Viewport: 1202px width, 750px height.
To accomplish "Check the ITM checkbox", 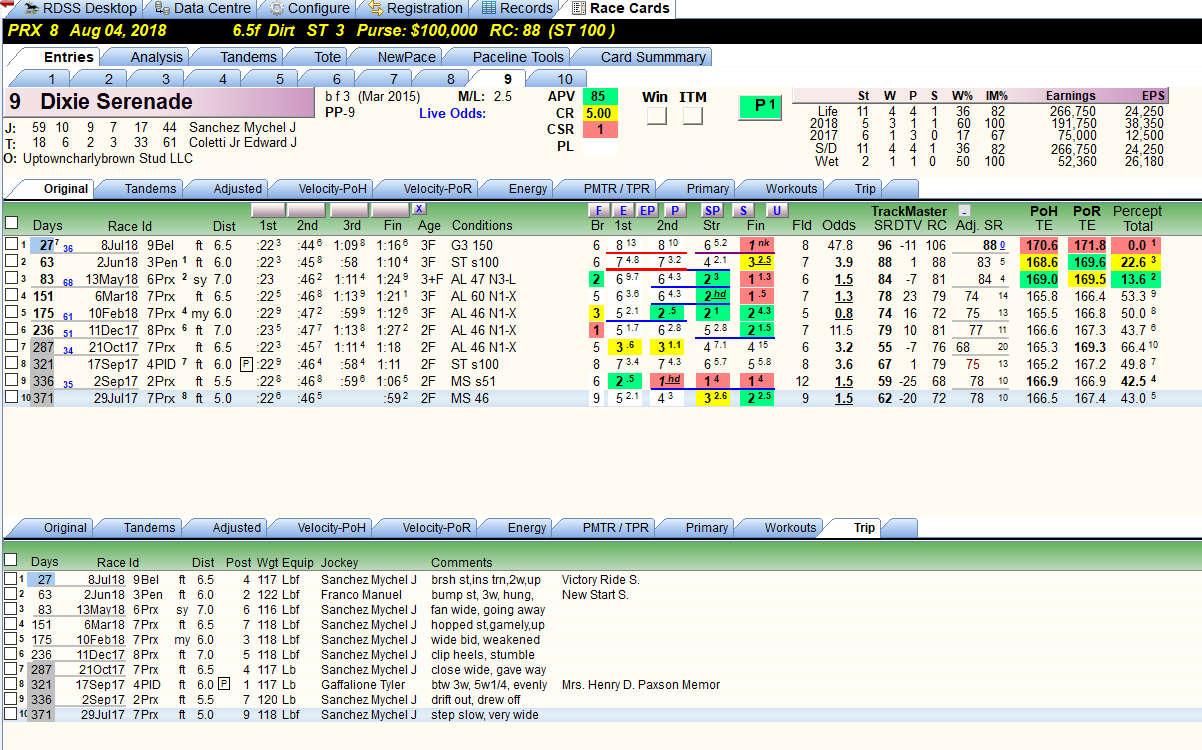I will tap(692, 116).
